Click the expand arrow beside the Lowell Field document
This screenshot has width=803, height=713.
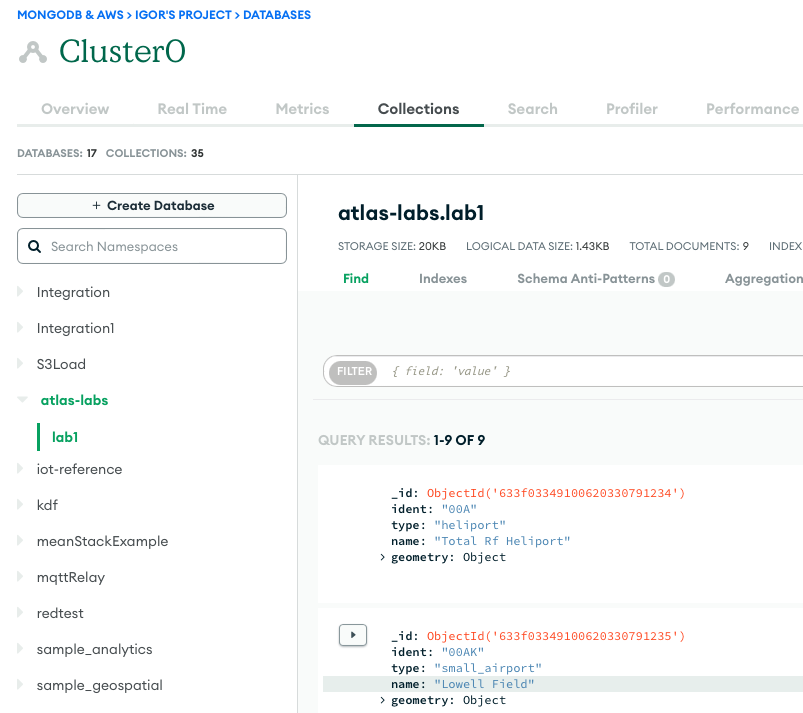coord(352,635)
